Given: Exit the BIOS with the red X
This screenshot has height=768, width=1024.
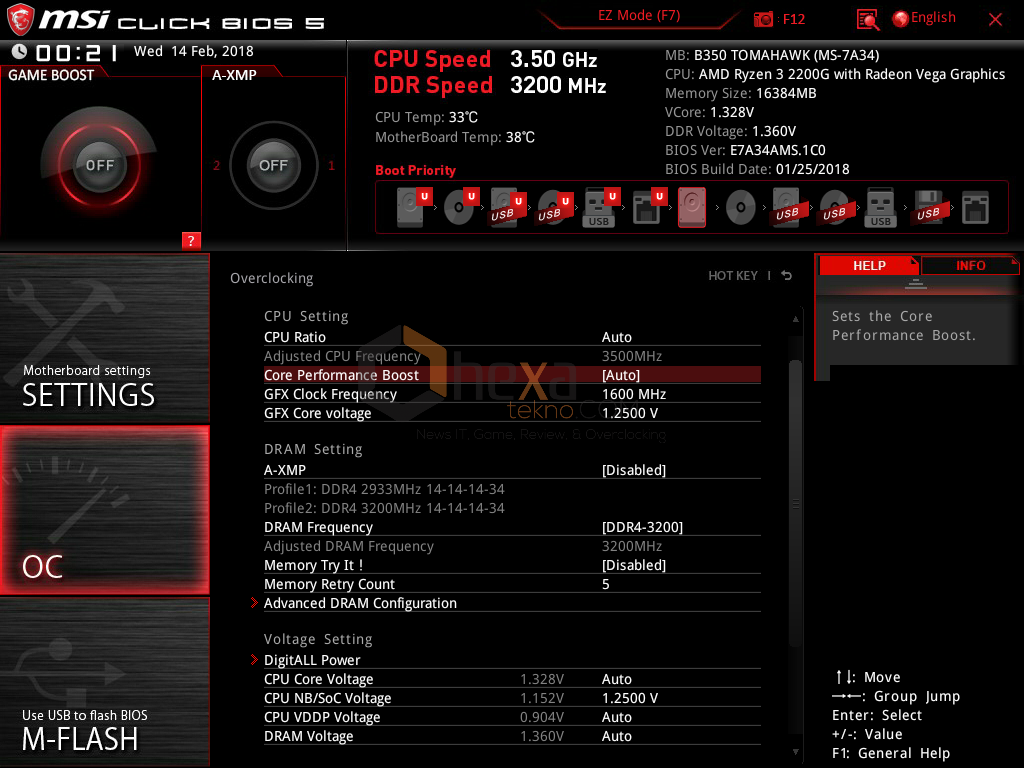Looking at the screenshot, I should 995,20.
